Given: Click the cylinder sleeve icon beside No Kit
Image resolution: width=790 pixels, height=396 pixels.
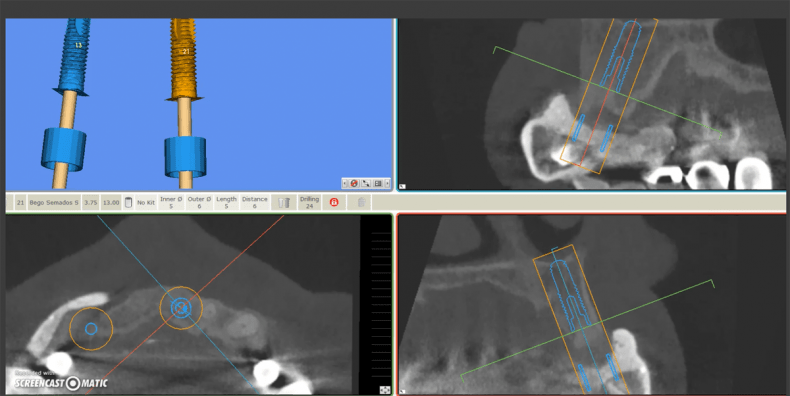Looking at the screenshot, I should pyautogui.click(x=128, y=203).
